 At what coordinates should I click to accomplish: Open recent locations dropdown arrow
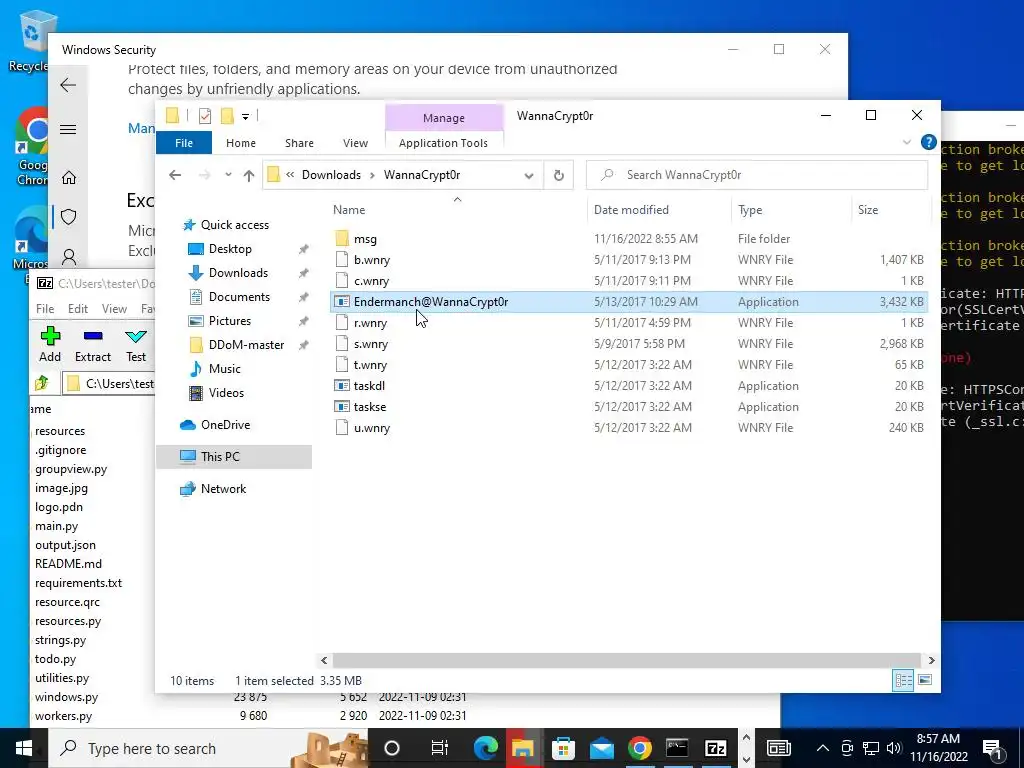pos(228,175)
